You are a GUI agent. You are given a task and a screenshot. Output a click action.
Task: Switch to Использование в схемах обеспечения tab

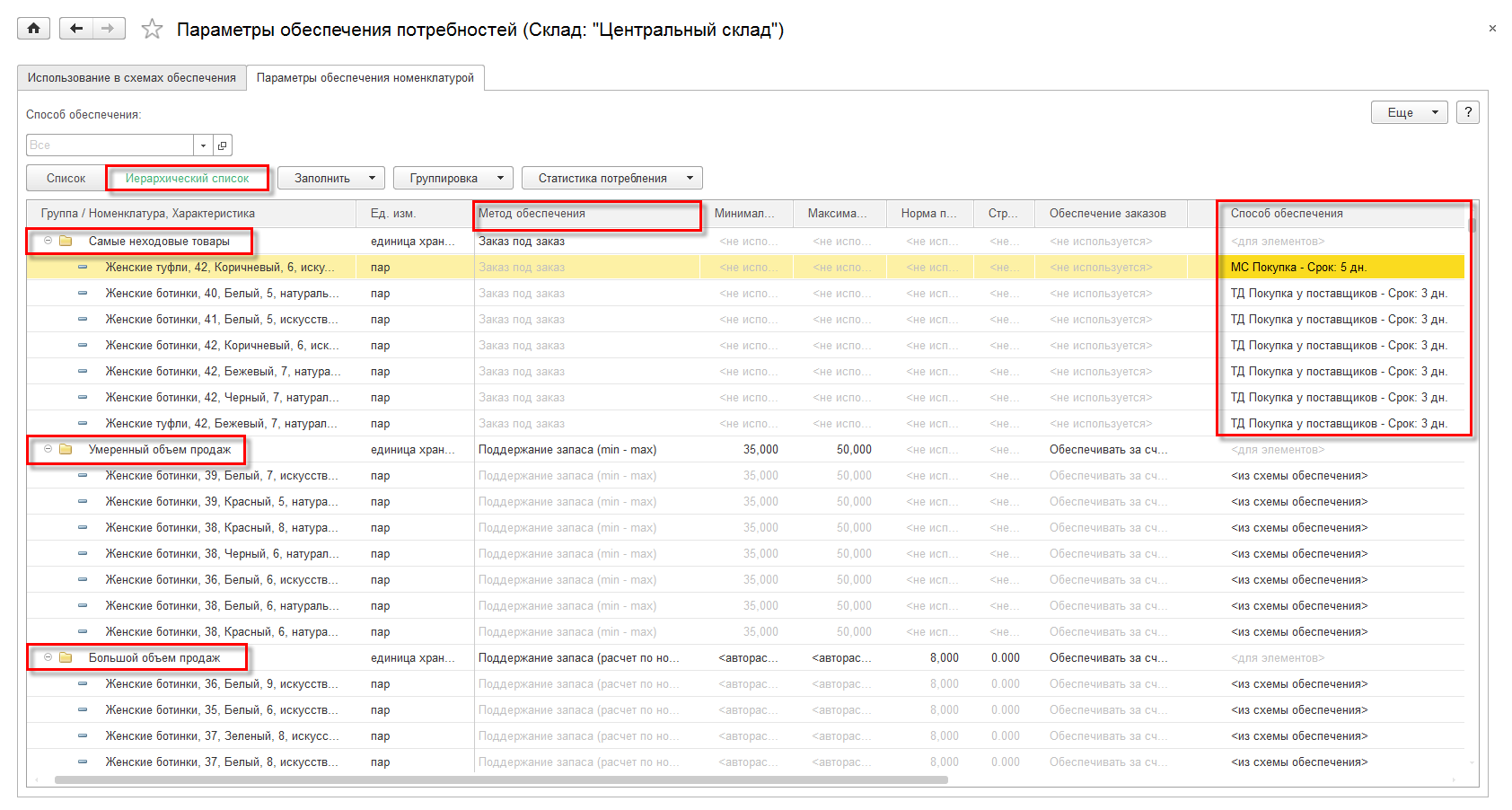pyautogui.click(x=131, y=77)
